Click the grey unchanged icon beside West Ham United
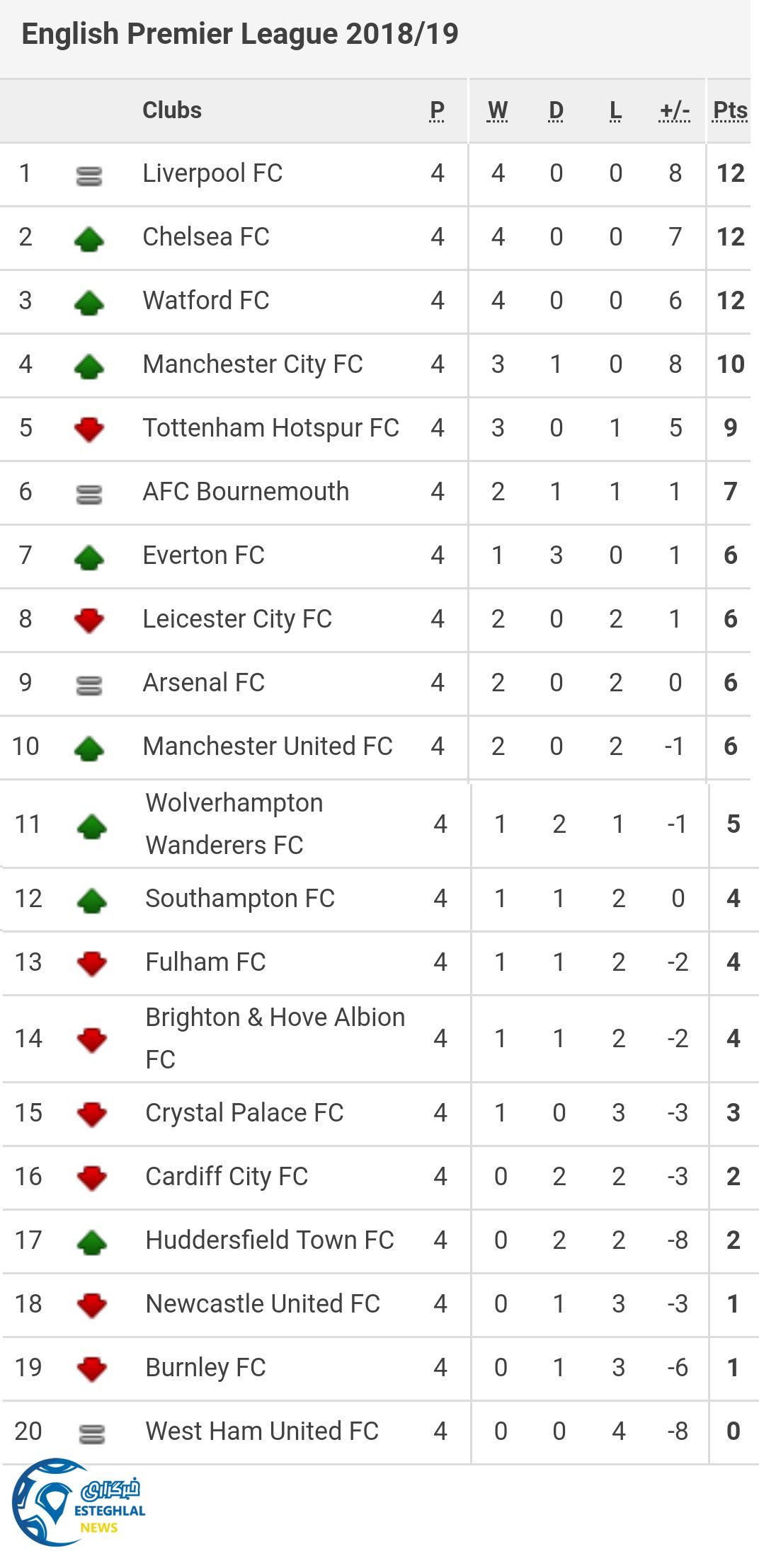Image resolution: width=759 pixels, height=1568 pixels. (x=92, y=1434)
